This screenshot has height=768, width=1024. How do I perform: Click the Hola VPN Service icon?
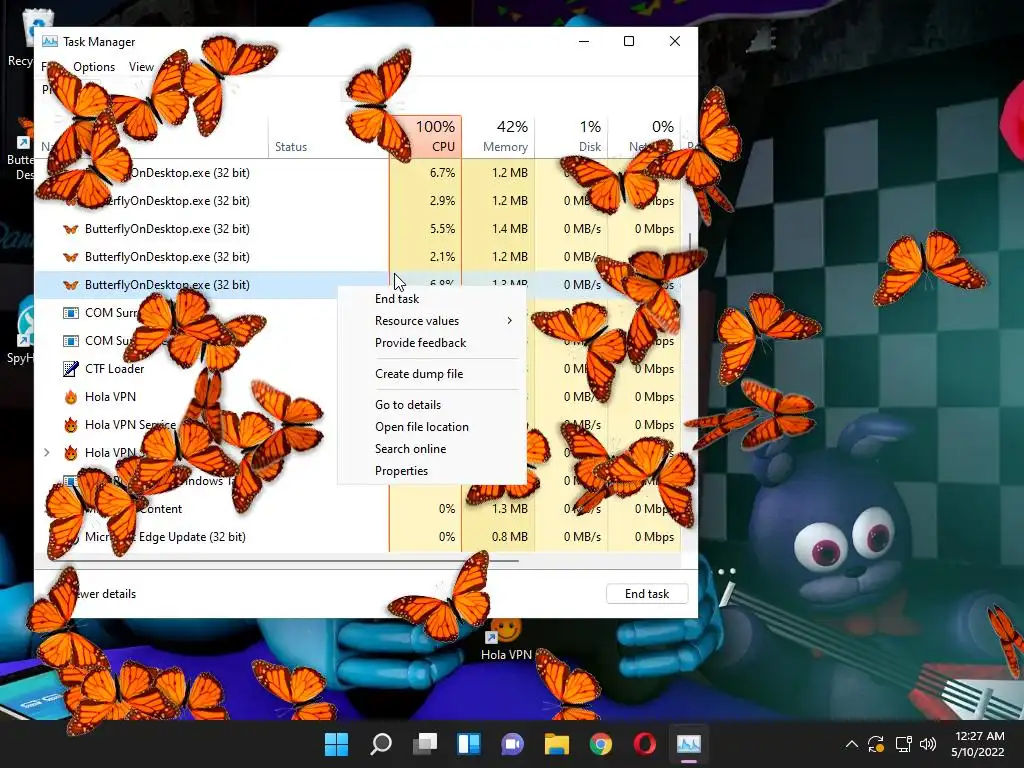point(71,425)
